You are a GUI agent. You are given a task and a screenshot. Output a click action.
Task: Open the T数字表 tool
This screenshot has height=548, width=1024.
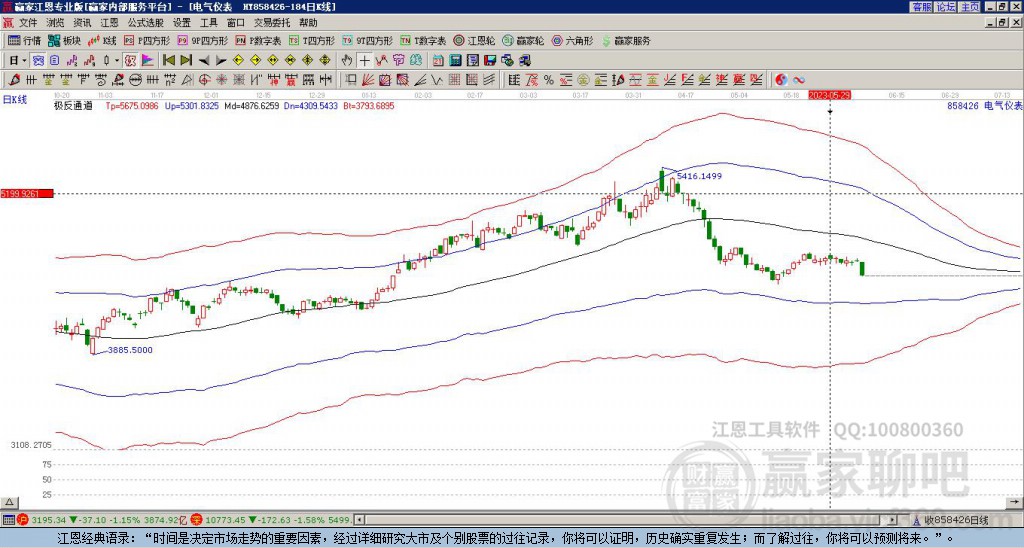point(424,40)
